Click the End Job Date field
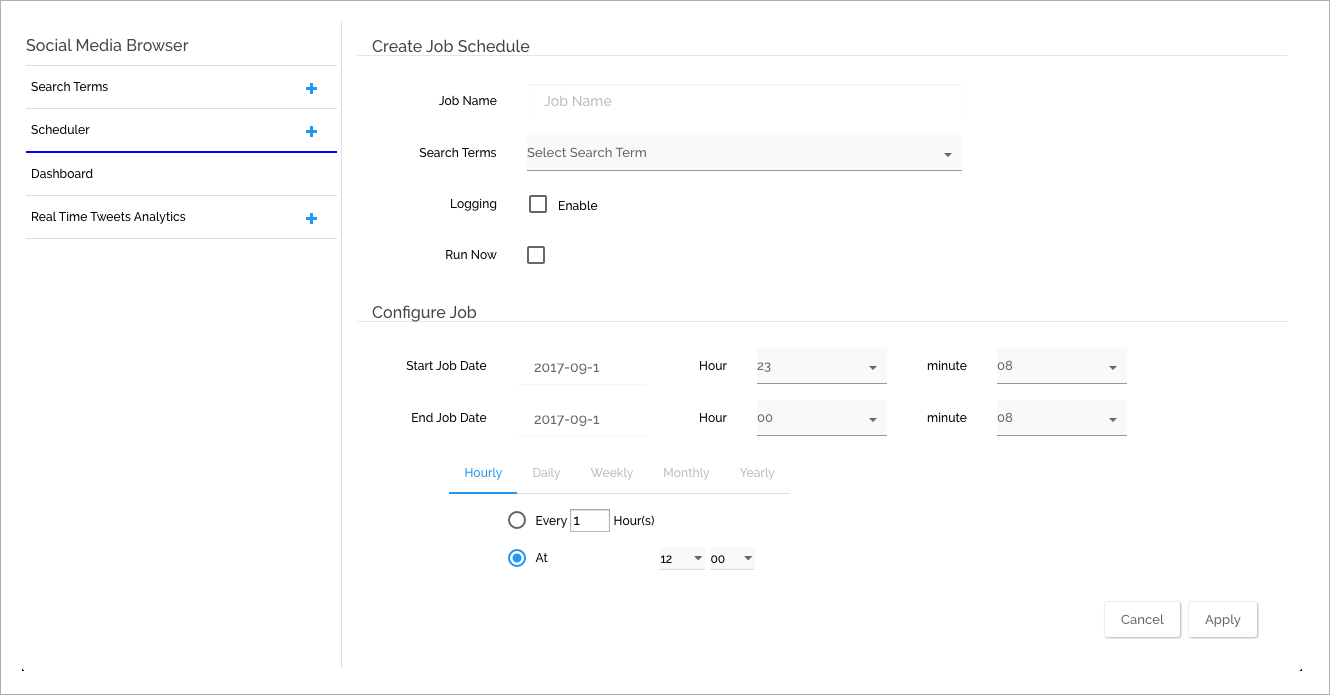Screen dimensions: 1330x695 (582, 419)
